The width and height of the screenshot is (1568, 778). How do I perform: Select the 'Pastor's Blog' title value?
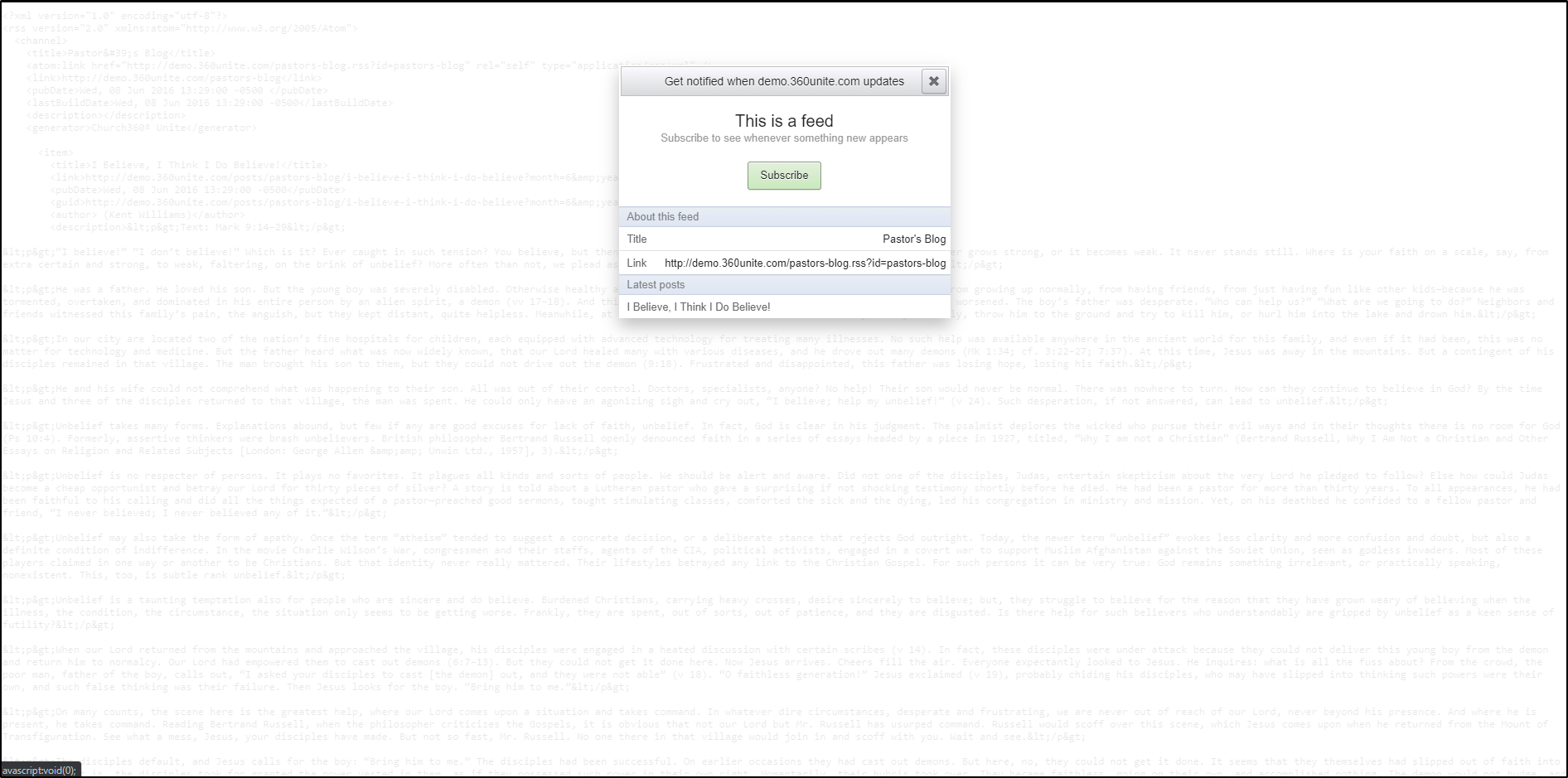point(913,239)
